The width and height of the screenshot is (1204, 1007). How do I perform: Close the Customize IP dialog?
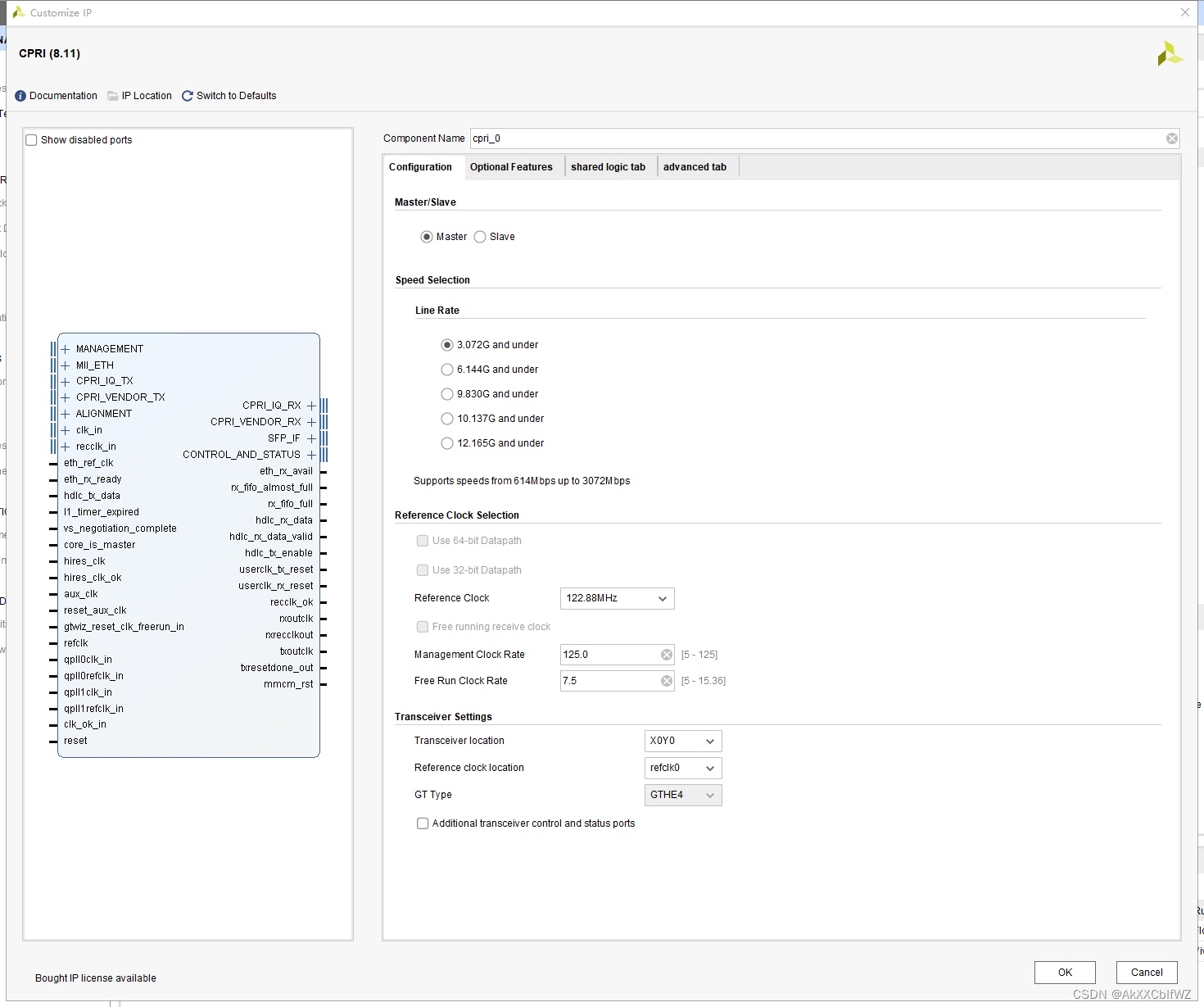tap(1184, 12)
